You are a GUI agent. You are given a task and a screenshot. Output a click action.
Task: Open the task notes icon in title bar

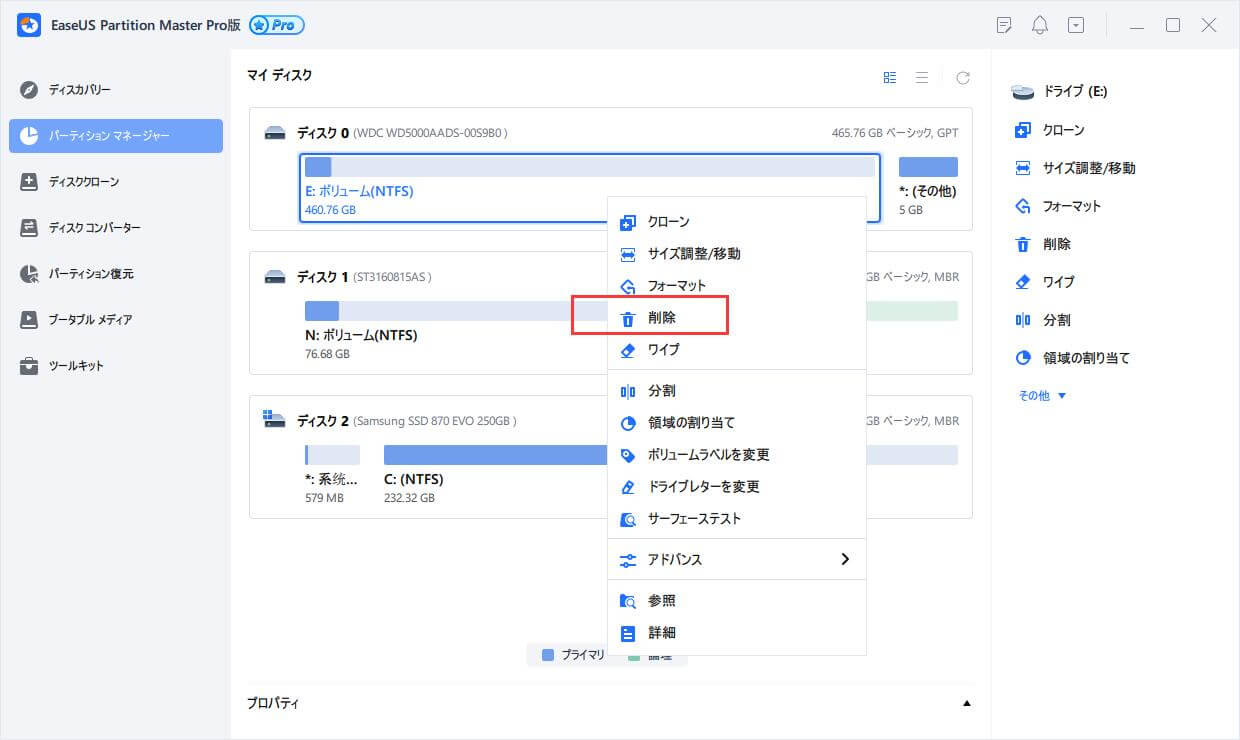point(1004,25)
